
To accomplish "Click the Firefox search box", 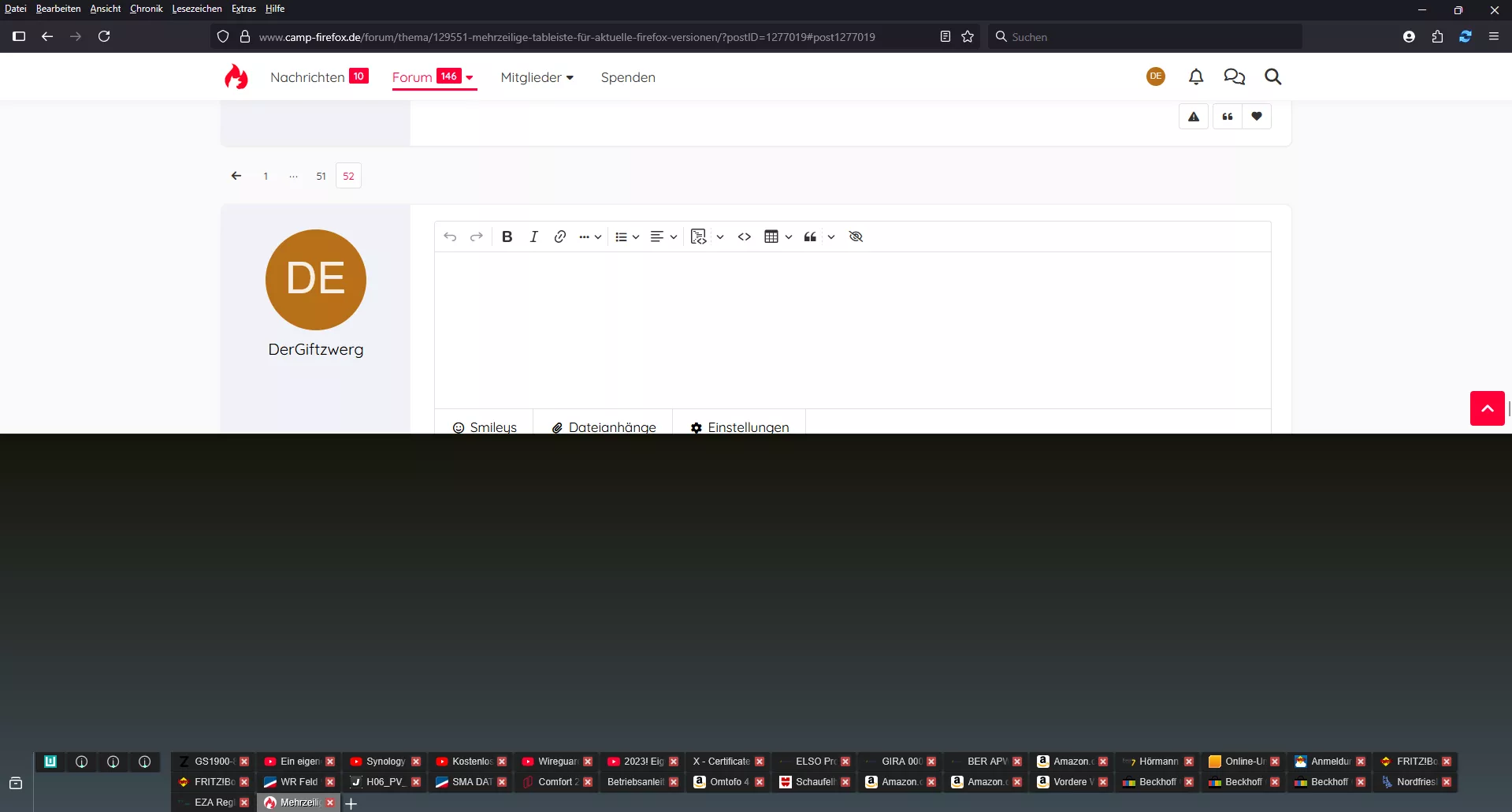I will tap(1145, 36).
